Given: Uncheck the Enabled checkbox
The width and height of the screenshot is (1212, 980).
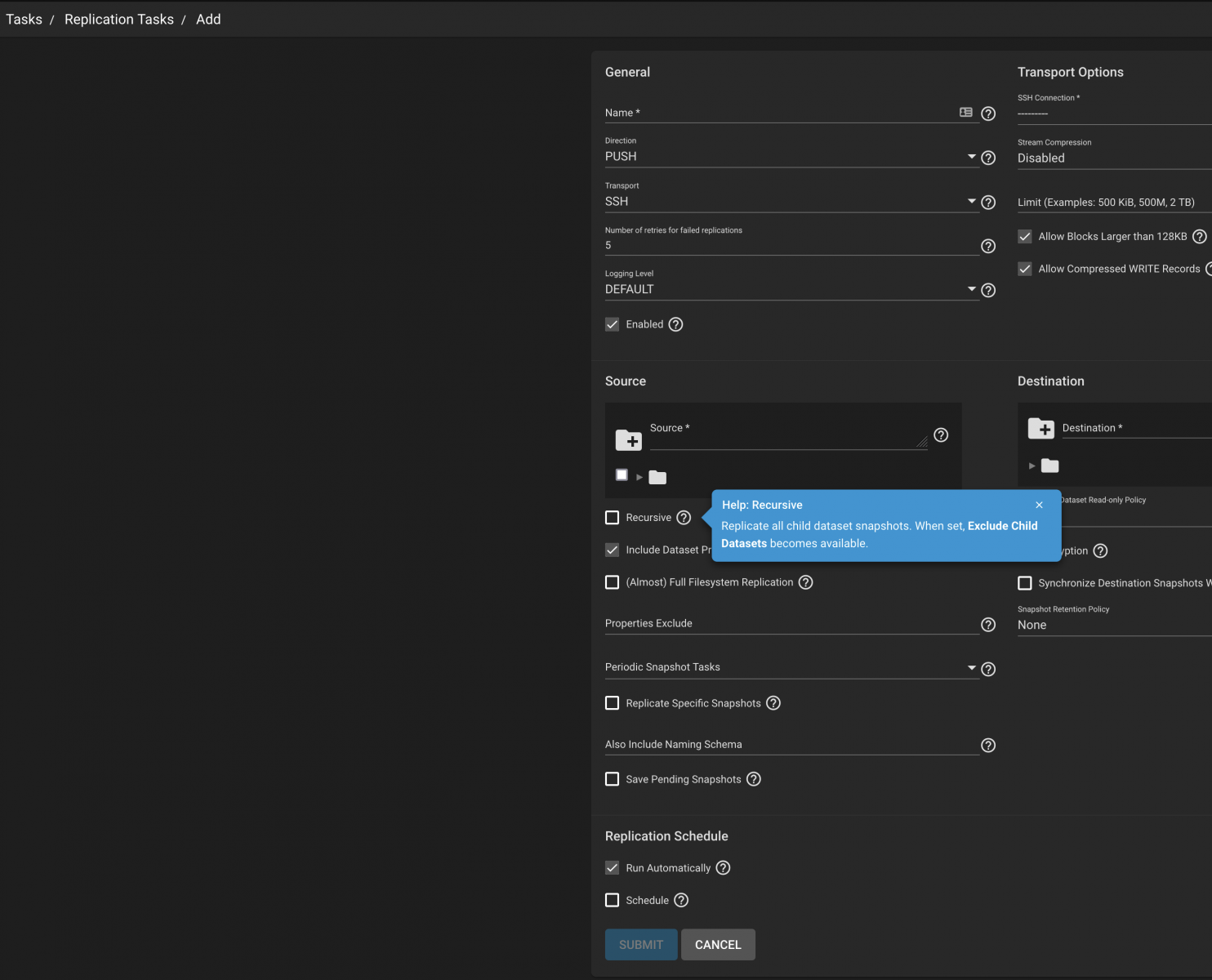Looking at the screenshot, I should (613, 324).
